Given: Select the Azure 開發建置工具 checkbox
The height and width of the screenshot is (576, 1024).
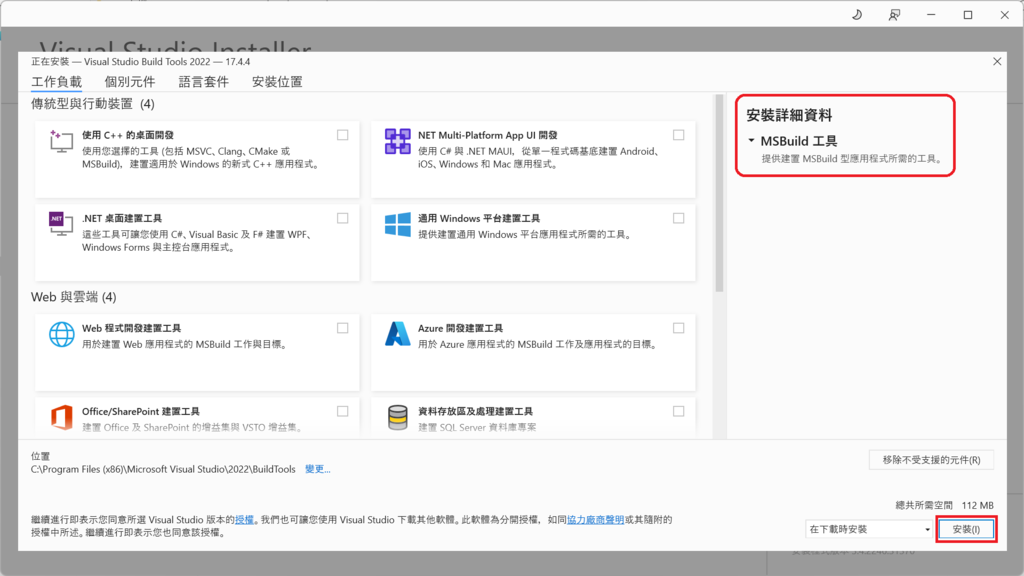Looking at the screenshot, I should pyautogui.click(x=679, y=328).
